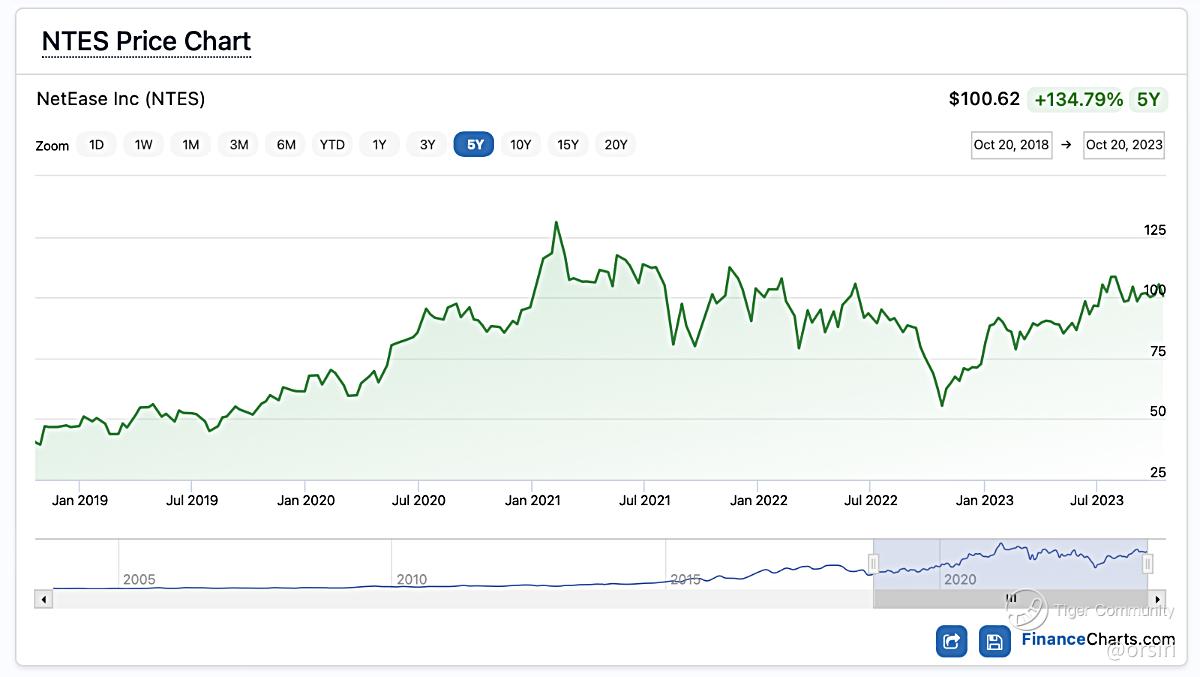
Task: Select the 1M zoom range
Action: [191, 144]
